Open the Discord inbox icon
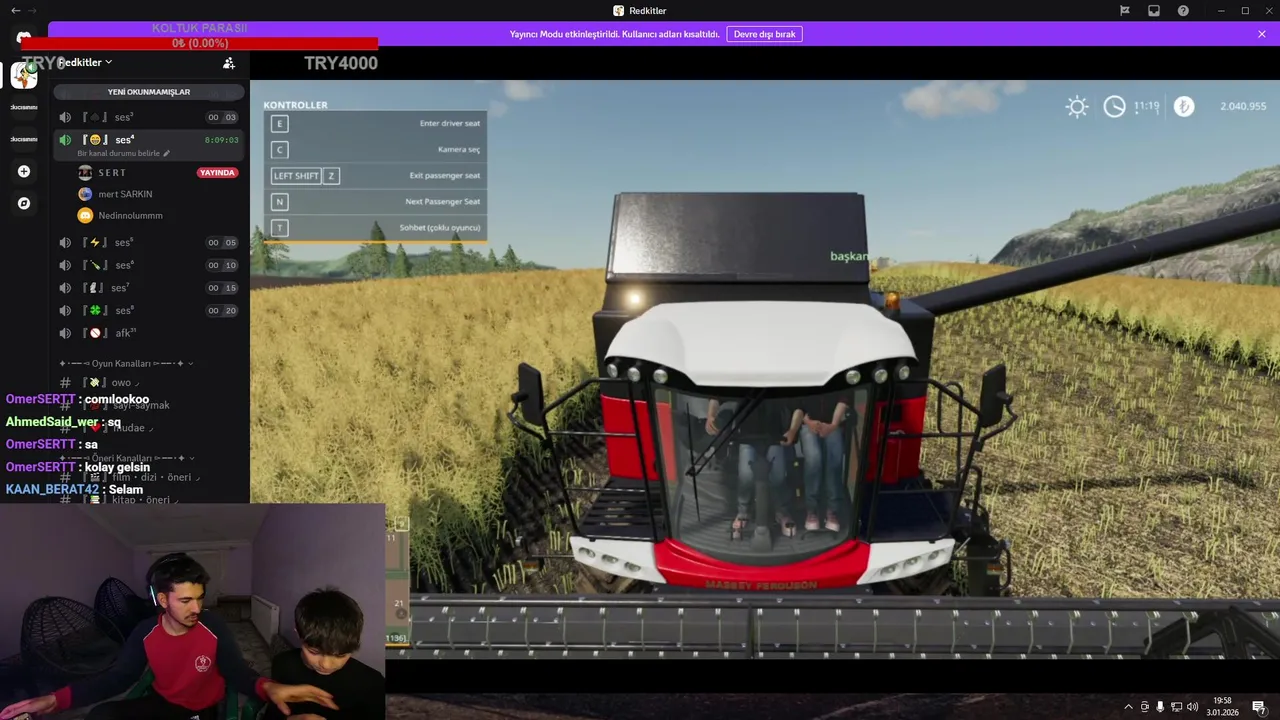 [1154, 10]
